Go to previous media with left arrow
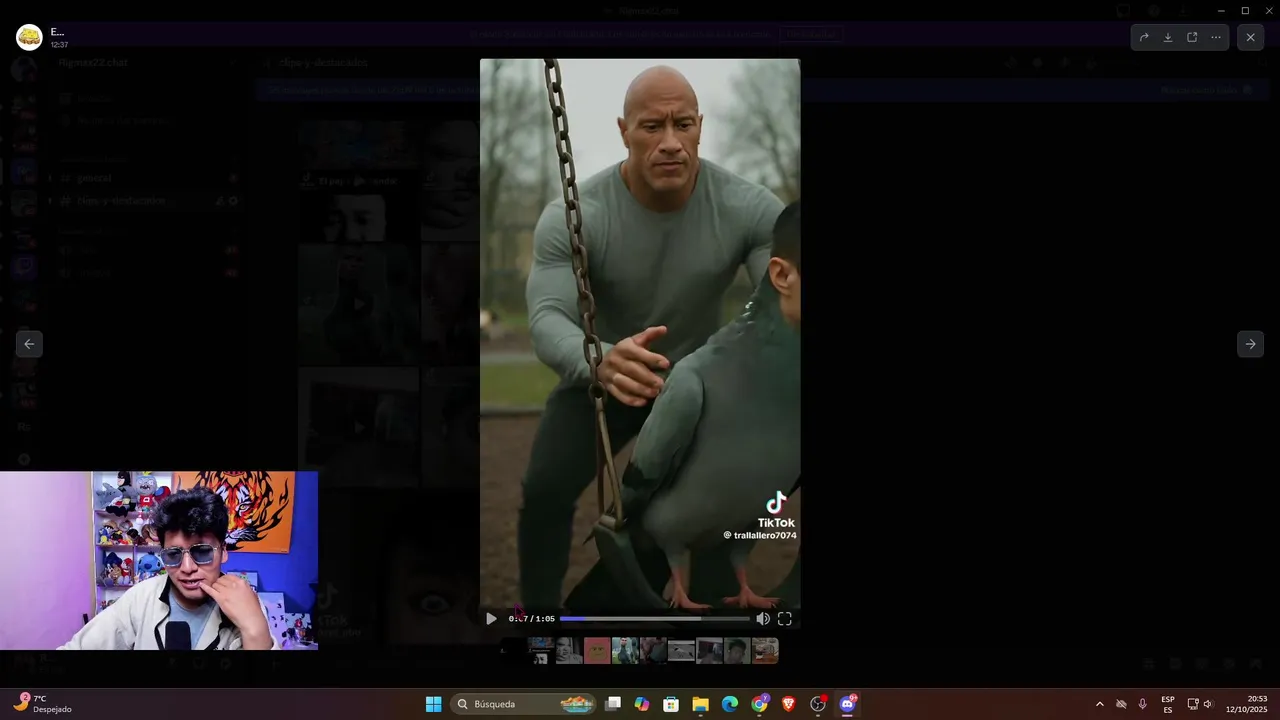 pyautogui.click(x=29, y=344)
